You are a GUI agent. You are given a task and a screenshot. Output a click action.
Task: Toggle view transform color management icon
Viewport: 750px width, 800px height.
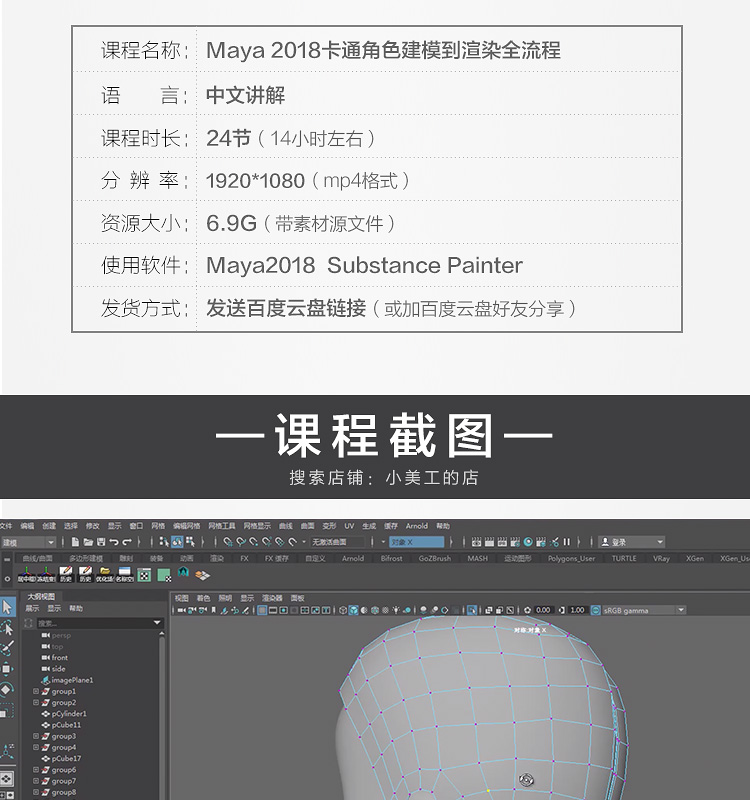(595, 610)
